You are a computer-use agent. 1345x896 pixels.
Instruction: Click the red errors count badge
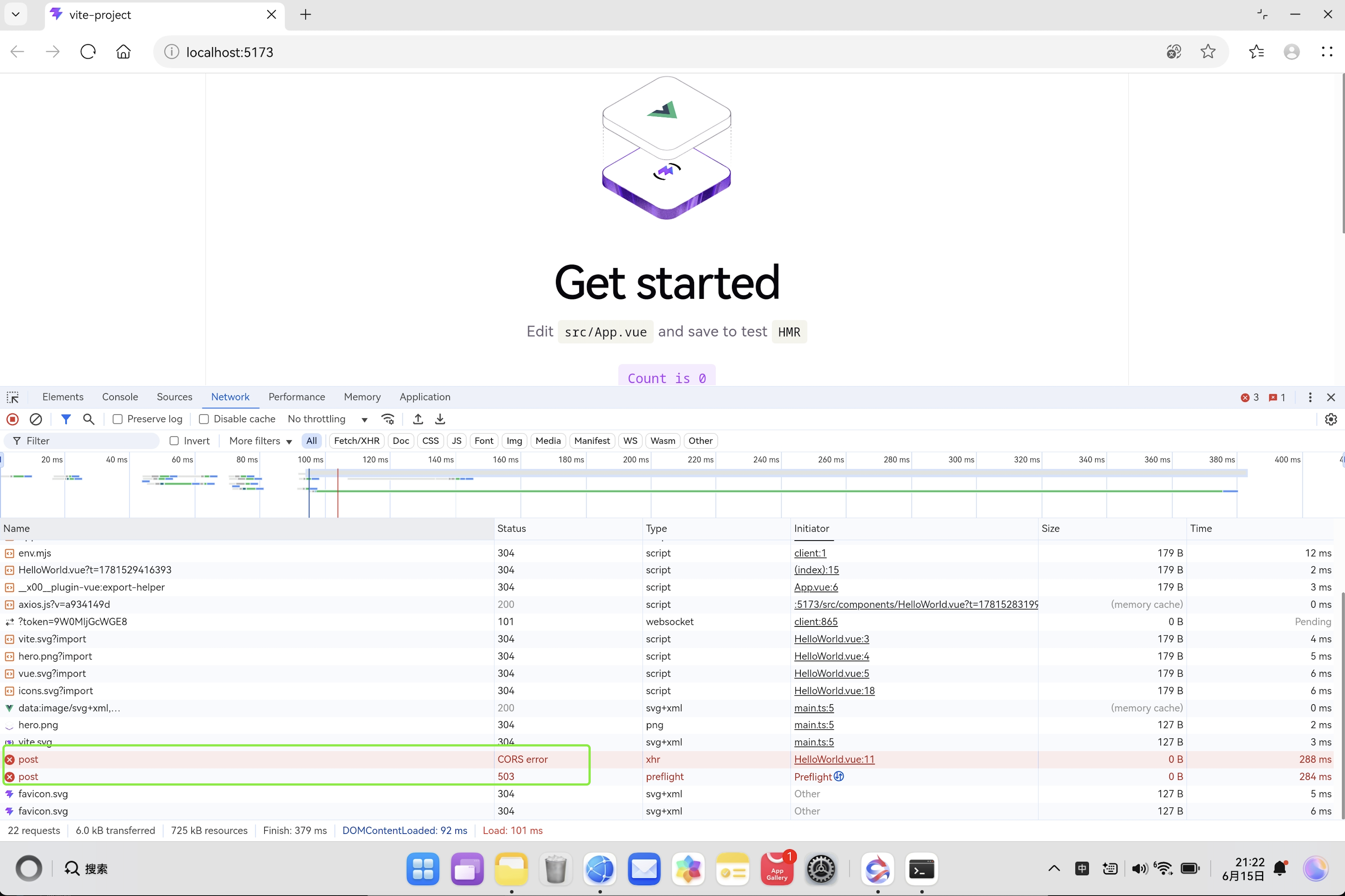coord(1249,397)
